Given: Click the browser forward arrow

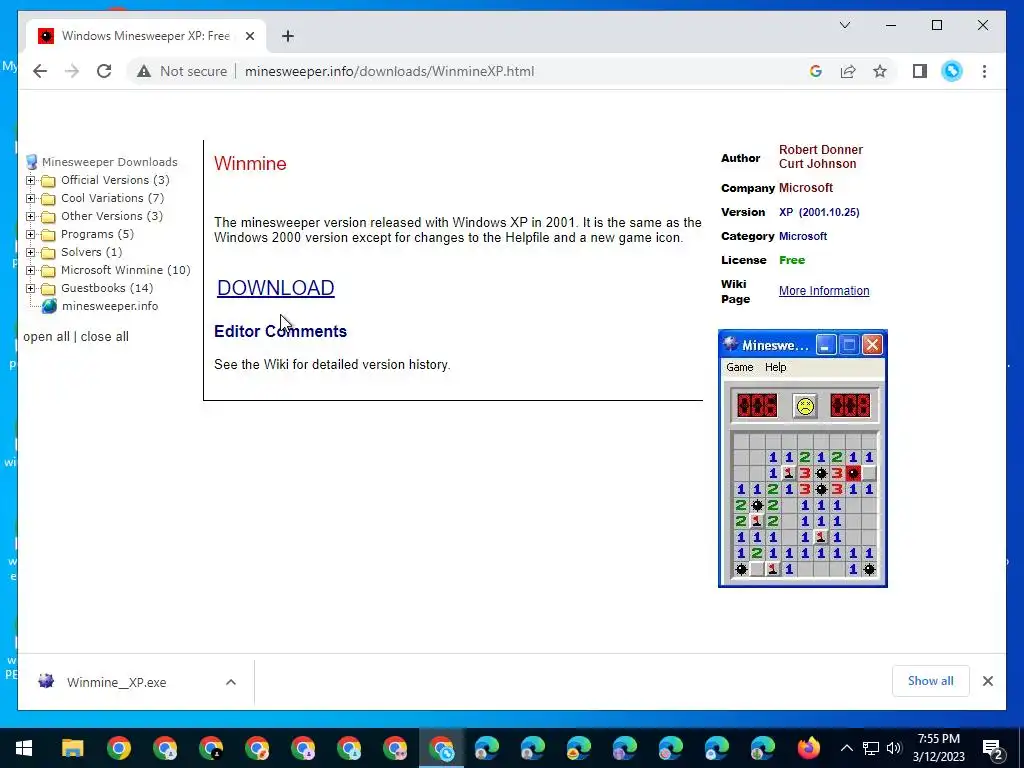Looking at the screenshot, I should [x=72, y=71].
